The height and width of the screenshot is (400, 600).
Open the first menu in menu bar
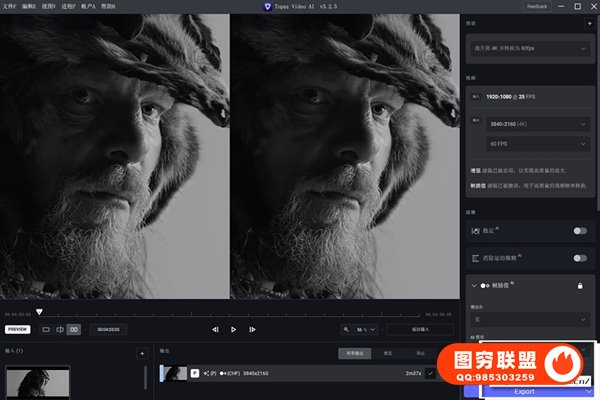point(10,6)
